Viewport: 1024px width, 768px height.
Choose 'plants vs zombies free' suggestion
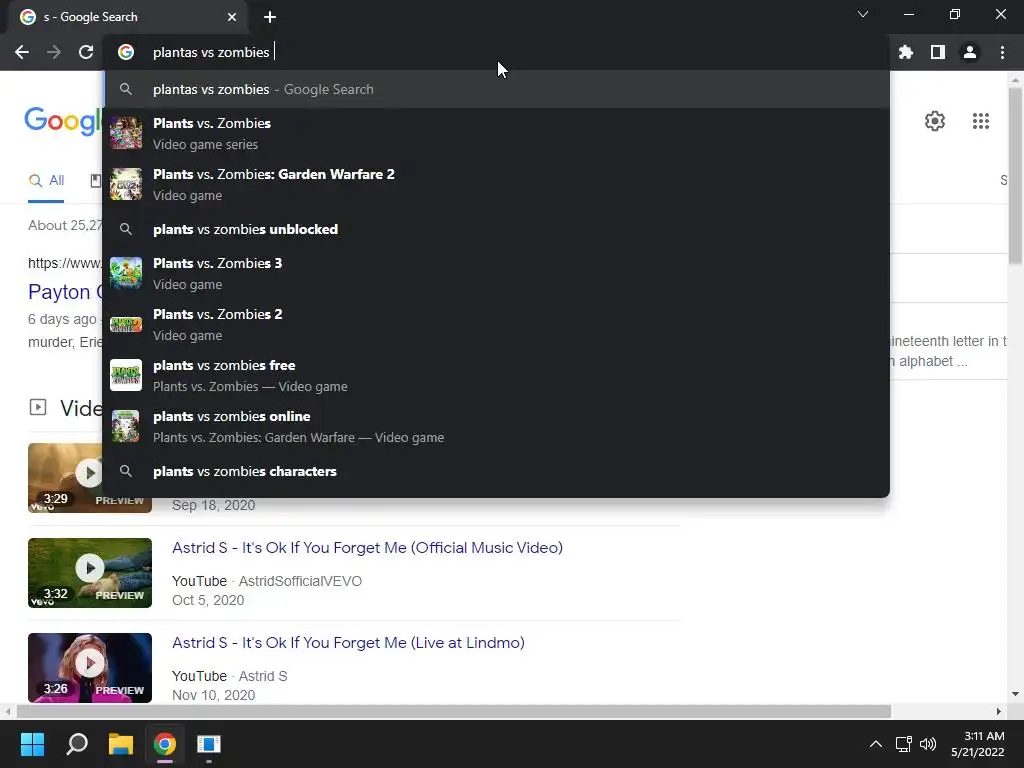coord(496,375)
